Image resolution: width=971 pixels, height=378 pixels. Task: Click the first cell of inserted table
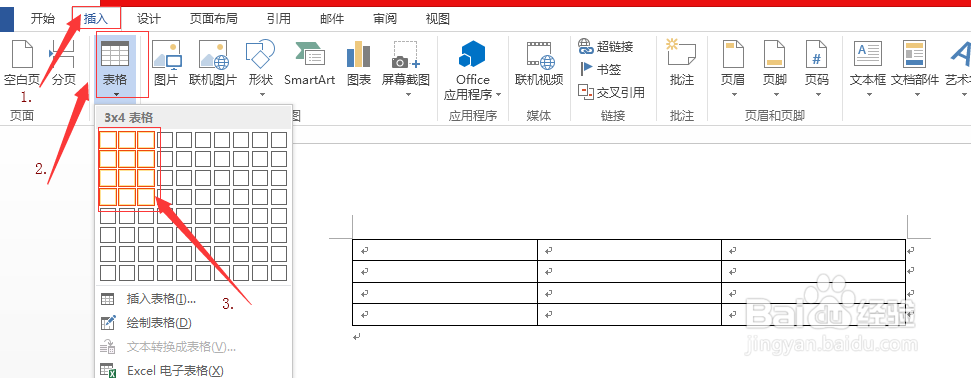[445, 250]
